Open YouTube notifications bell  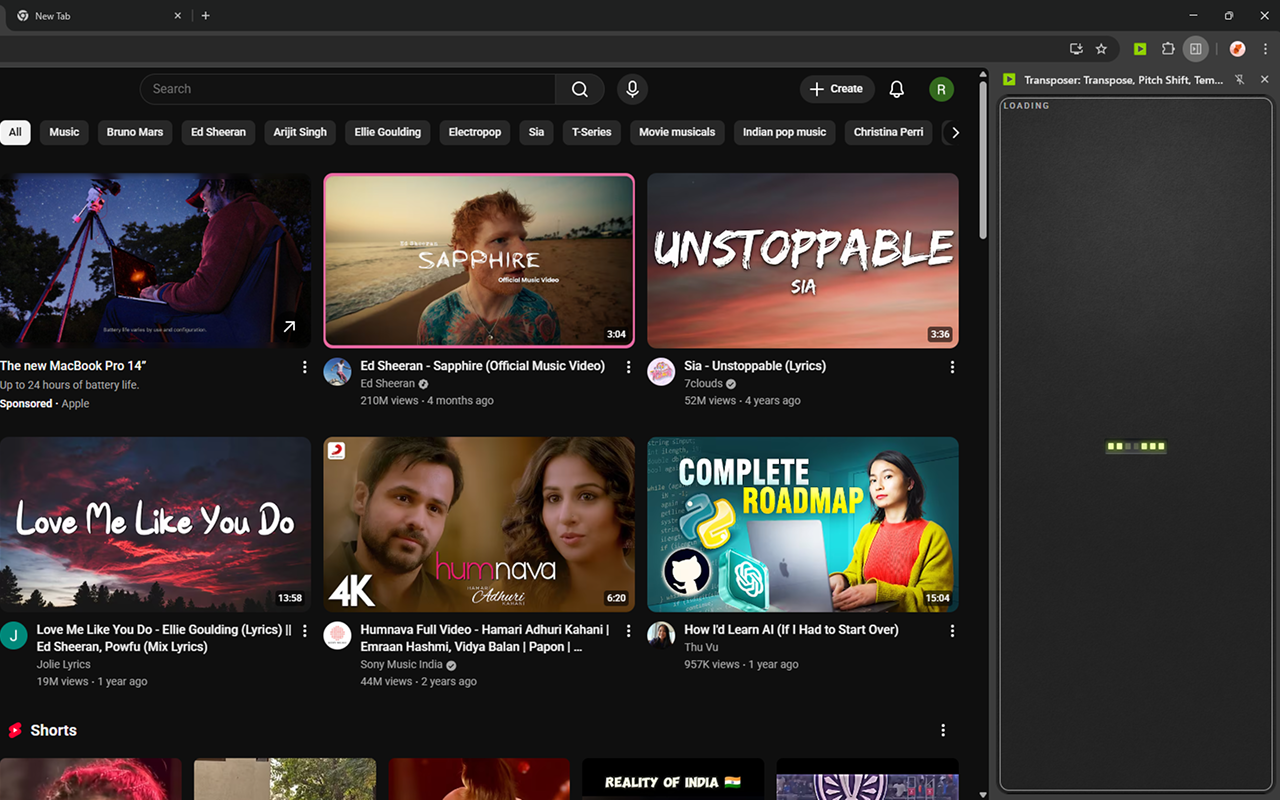897,89
